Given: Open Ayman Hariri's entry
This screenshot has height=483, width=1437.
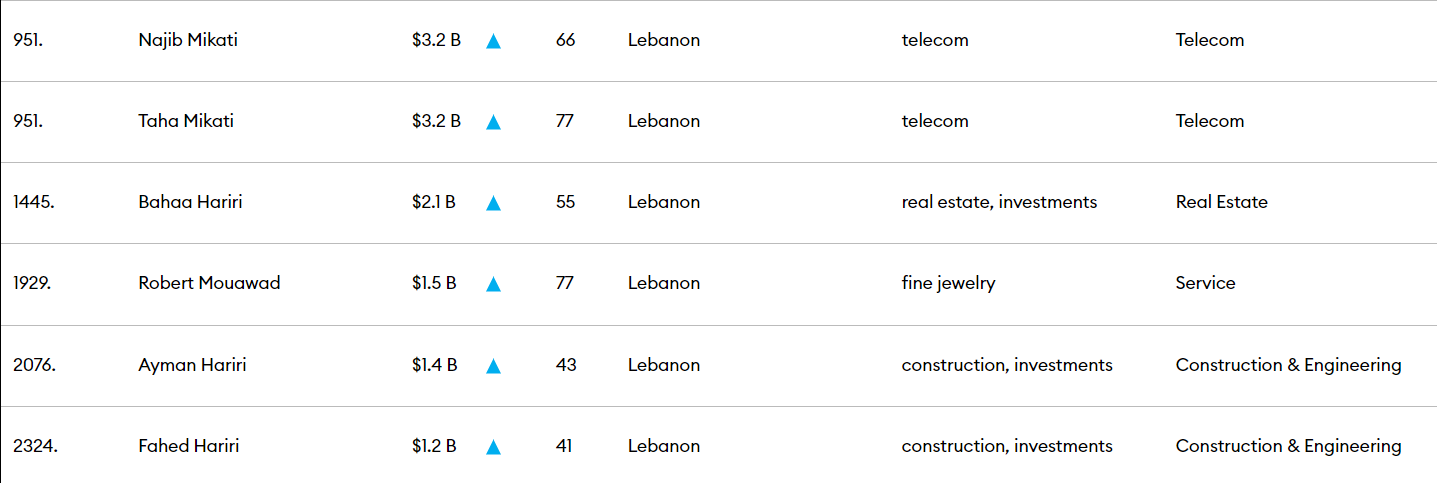Looking at the screenshot, I should [x=192, y=365].
